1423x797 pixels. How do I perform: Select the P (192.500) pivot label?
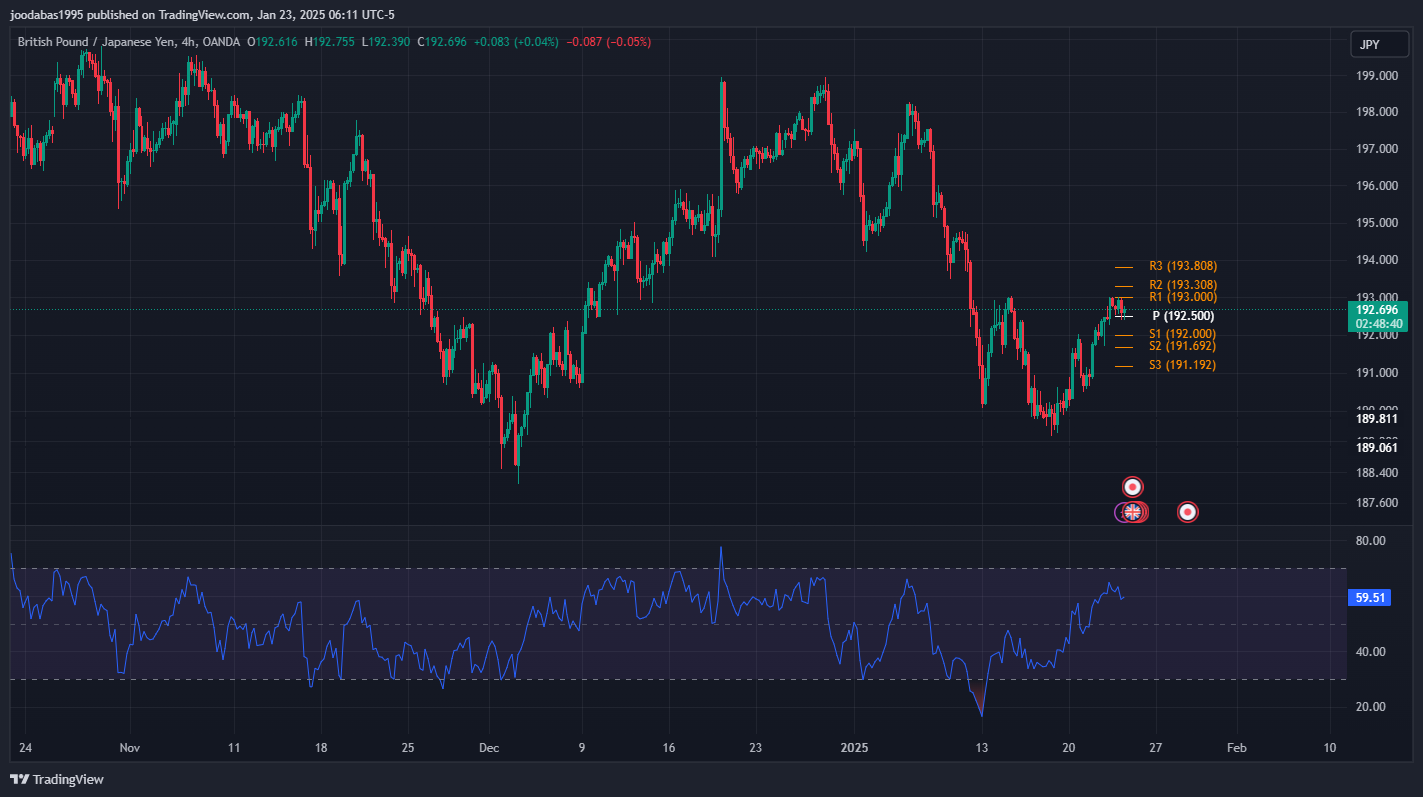1183,316
